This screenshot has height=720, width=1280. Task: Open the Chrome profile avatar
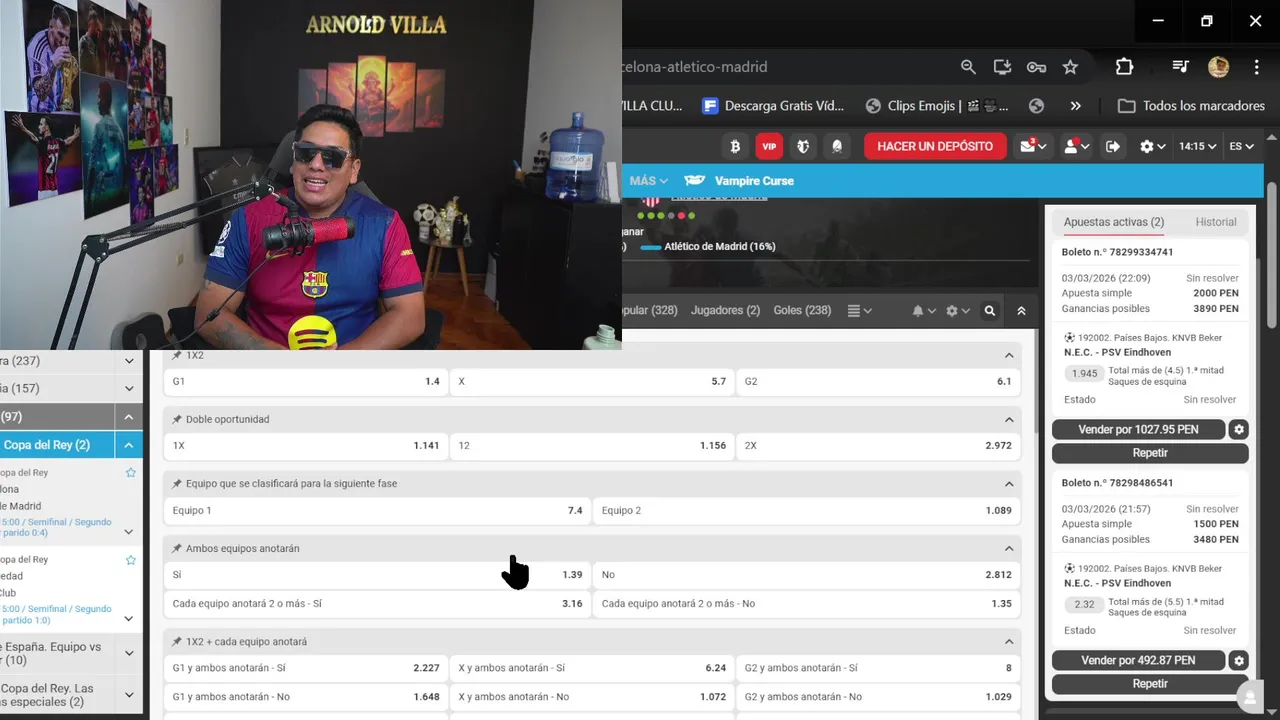[x=1218, y=67]
